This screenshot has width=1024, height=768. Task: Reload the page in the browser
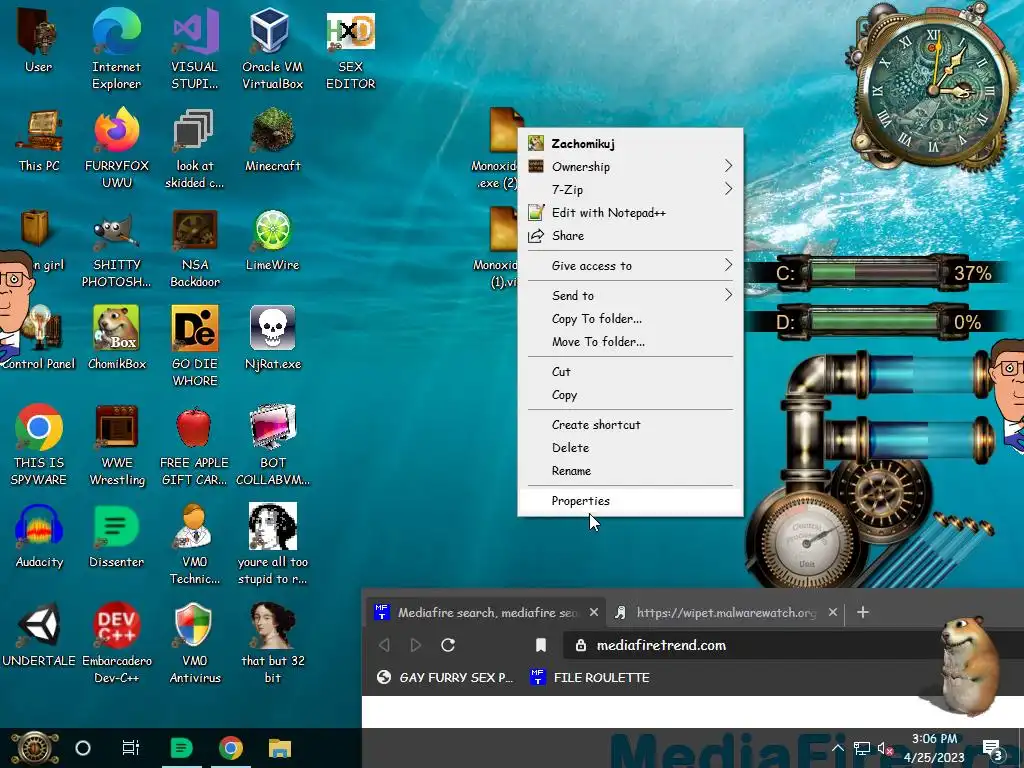coord(448,645)
